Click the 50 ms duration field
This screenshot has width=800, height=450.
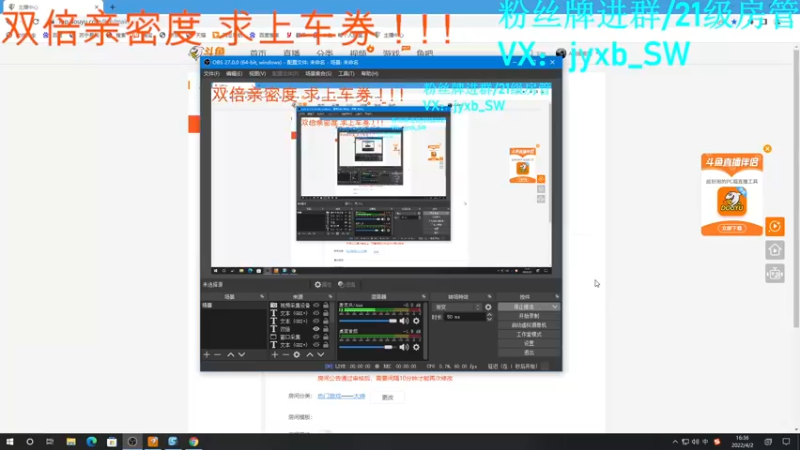(464, 317)
